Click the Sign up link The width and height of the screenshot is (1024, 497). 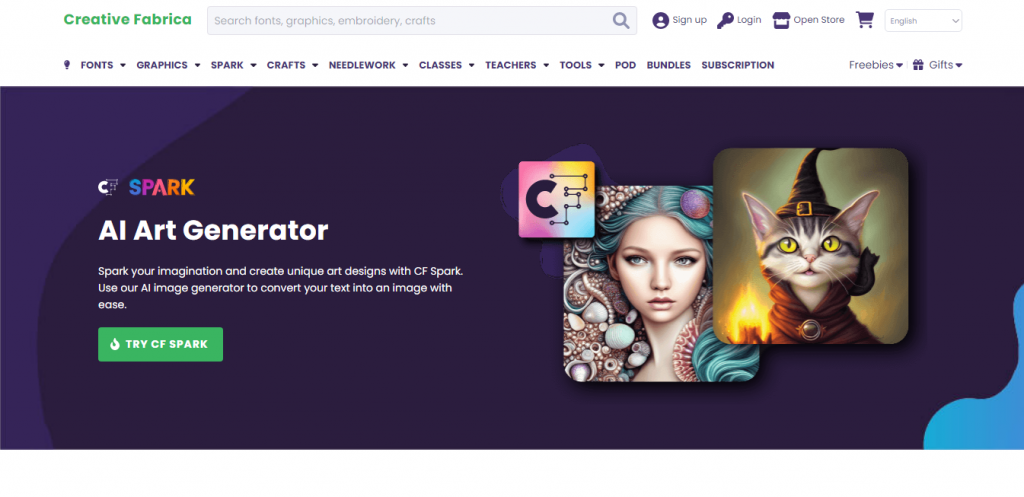tap(690, 20)
